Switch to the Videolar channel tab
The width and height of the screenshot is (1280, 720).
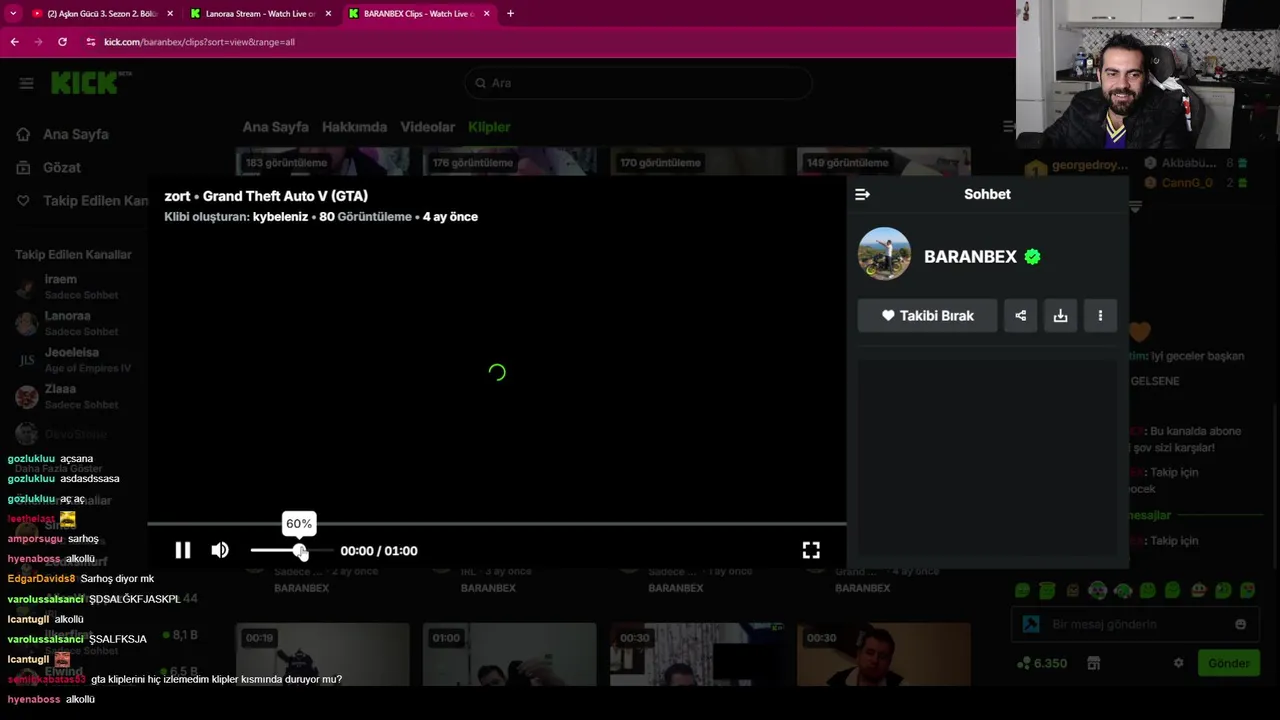pos(427,127)
